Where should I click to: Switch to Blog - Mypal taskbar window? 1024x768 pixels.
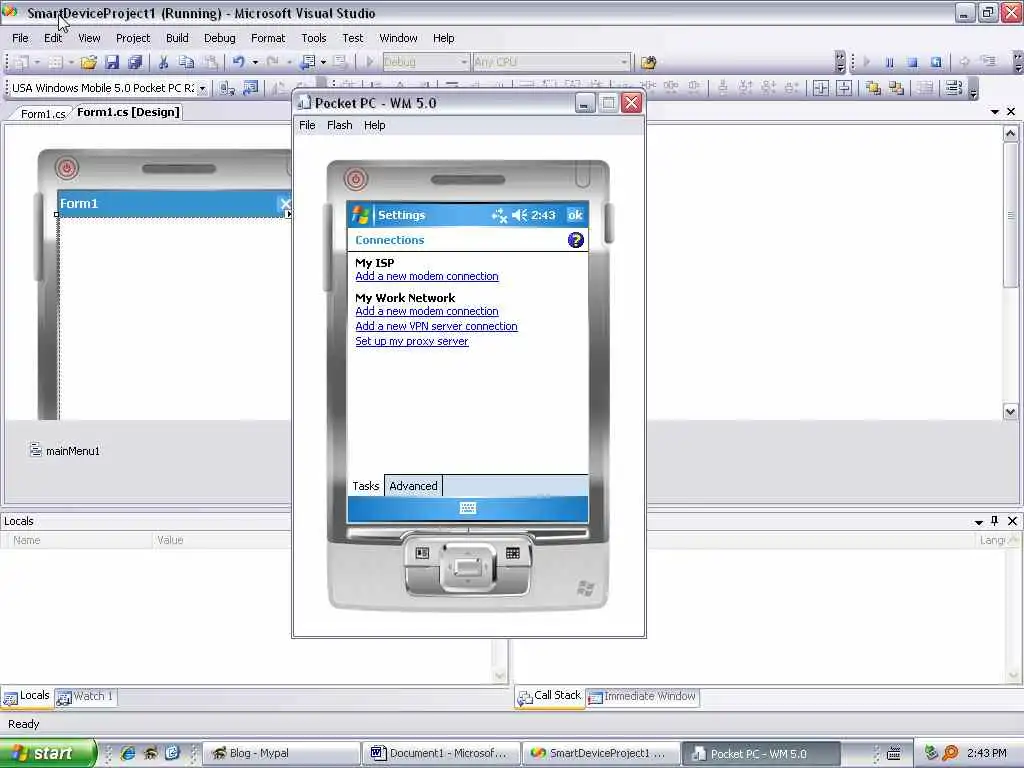click(281, 753)
